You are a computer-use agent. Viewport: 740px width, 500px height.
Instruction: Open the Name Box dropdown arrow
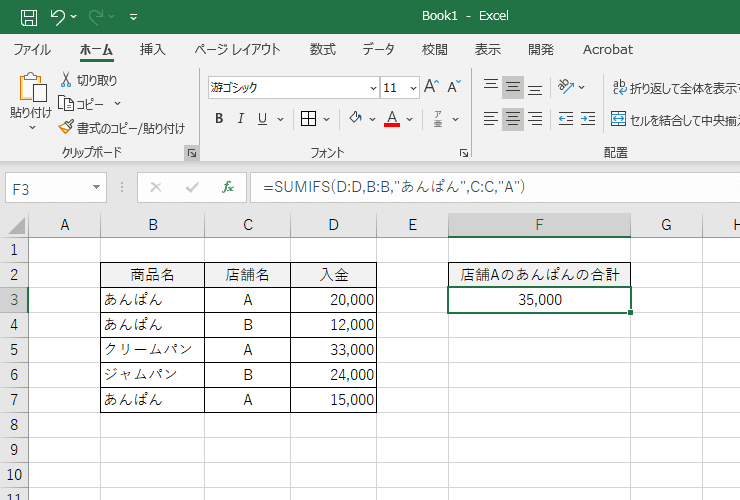[x=97, y=188]
